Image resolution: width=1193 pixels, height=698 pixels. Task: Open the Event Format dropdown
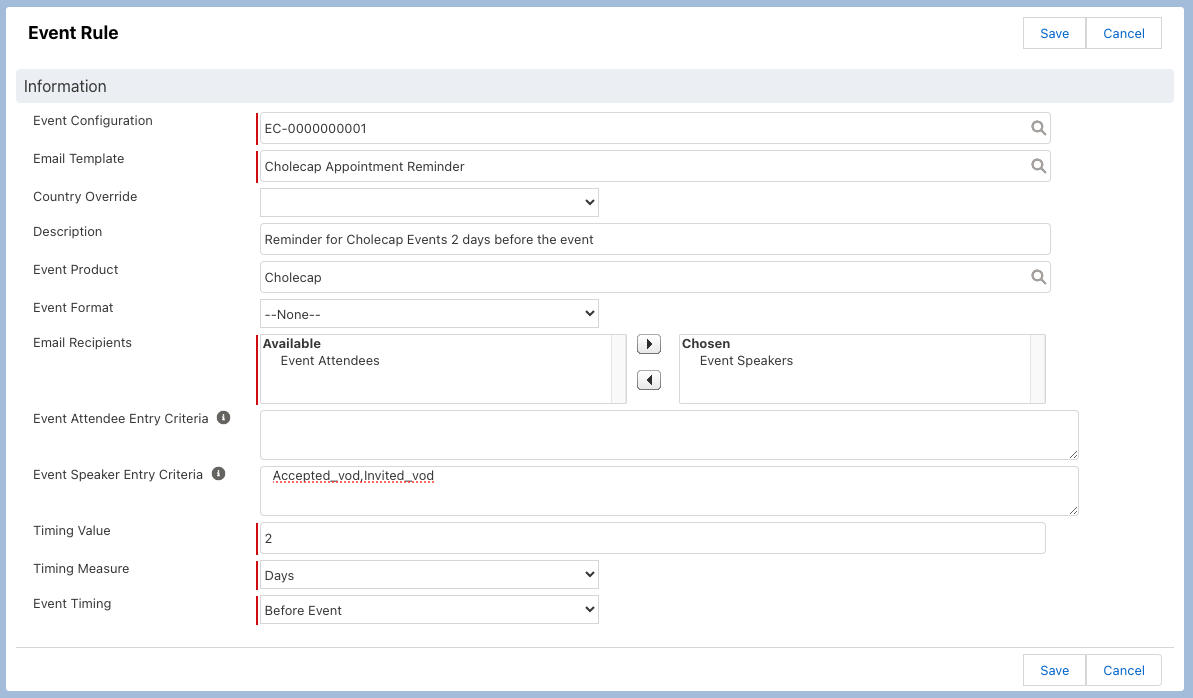pyautogui.click(x=429, y=314)
